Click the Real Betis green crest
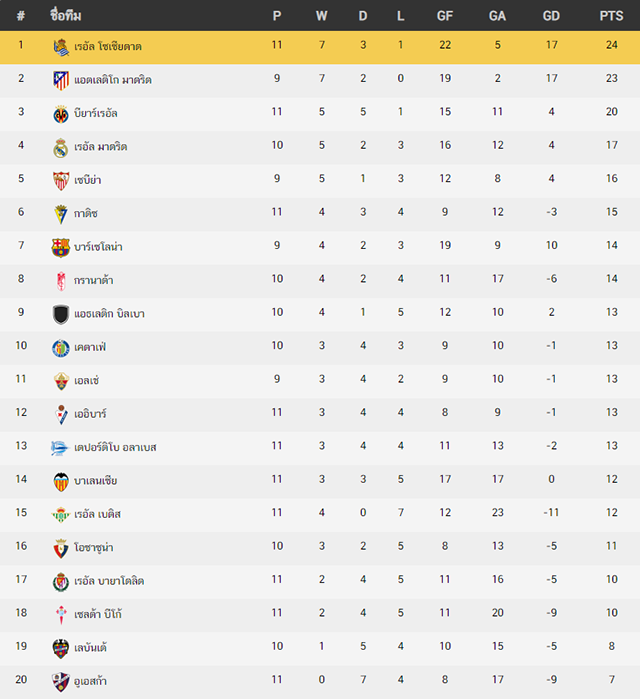The image size is (640, 699). point(61,515)
